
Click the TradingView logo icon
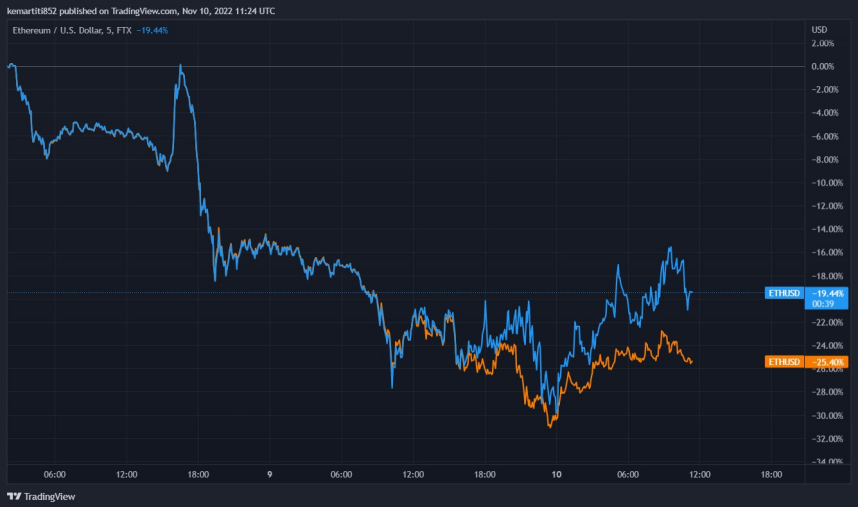(14, 497)
